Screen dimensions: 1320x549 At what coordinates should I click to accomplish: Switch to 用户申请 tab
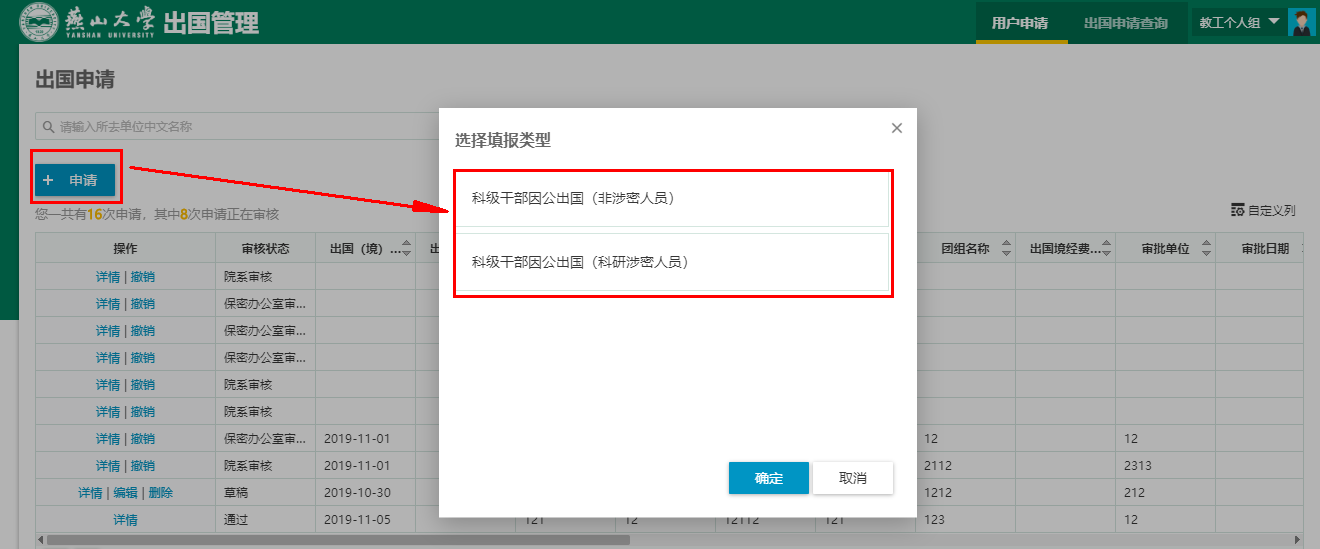tap(1021, 22)
